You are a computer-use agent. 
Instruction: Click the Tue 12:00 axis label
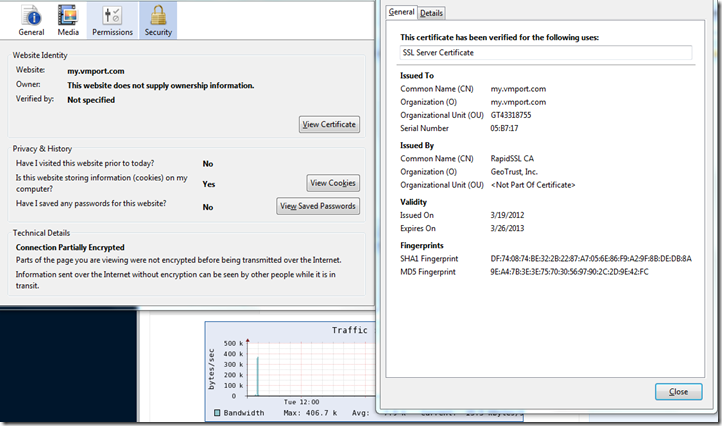click(301, 402)
